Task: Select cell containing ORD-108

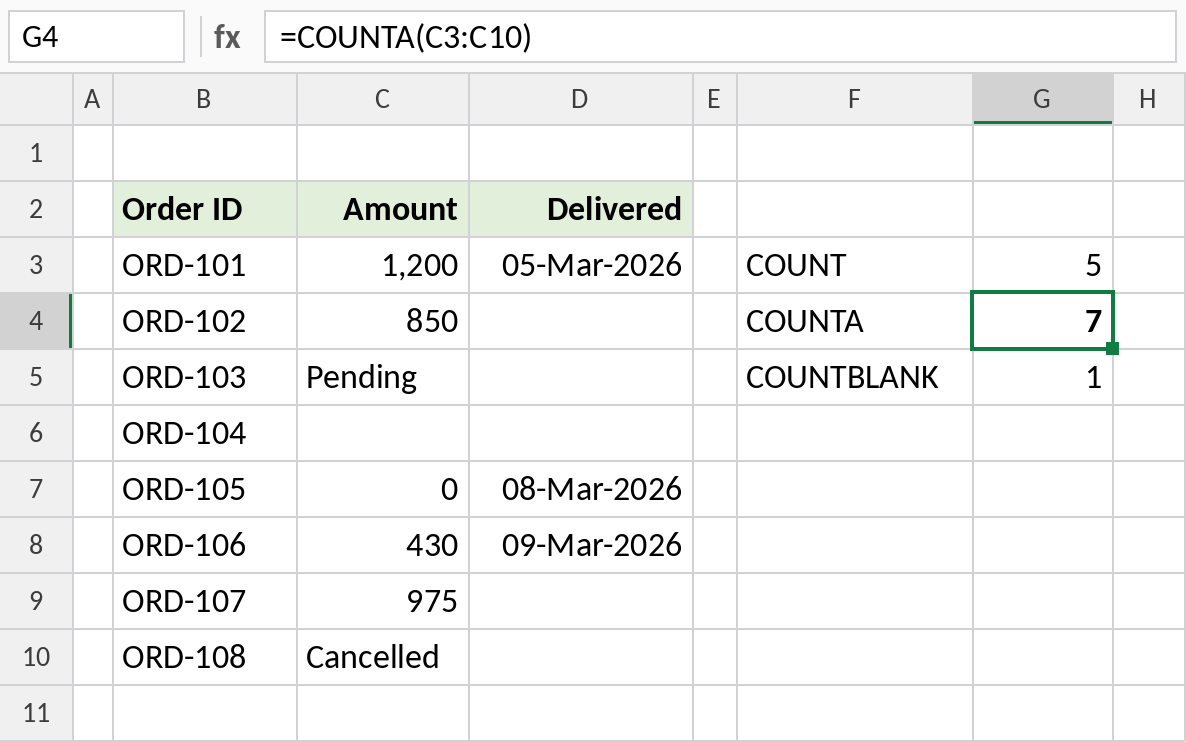Action: (x=204, y=657)
